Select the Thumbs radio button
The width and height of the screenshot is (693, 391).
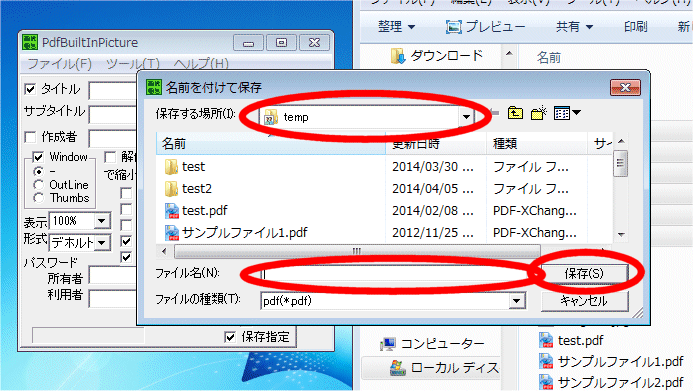pyautogui.click(x=38, y=198)
